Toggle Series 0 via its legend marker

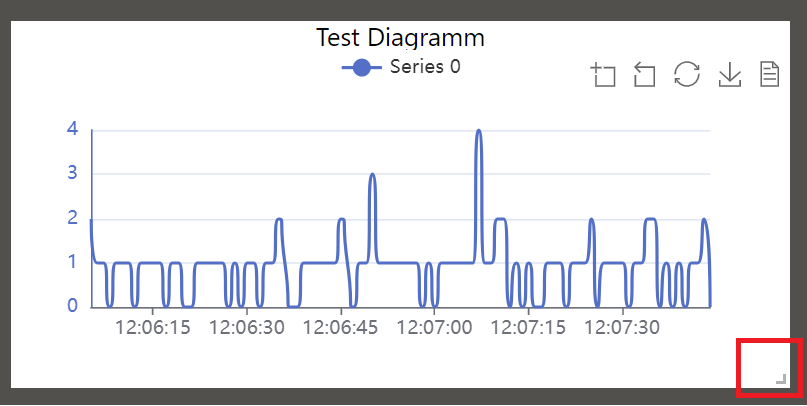361,68
